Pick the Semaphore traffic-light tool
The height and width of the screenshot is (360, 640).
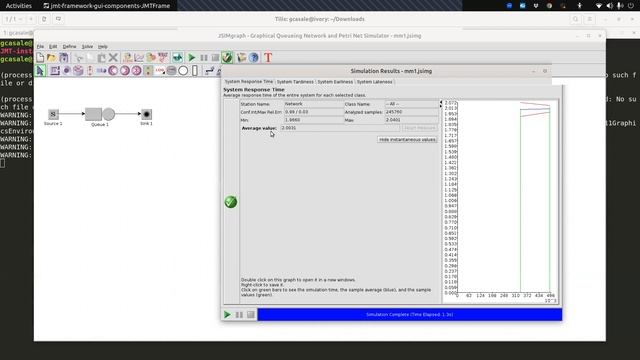pos(148,71)
